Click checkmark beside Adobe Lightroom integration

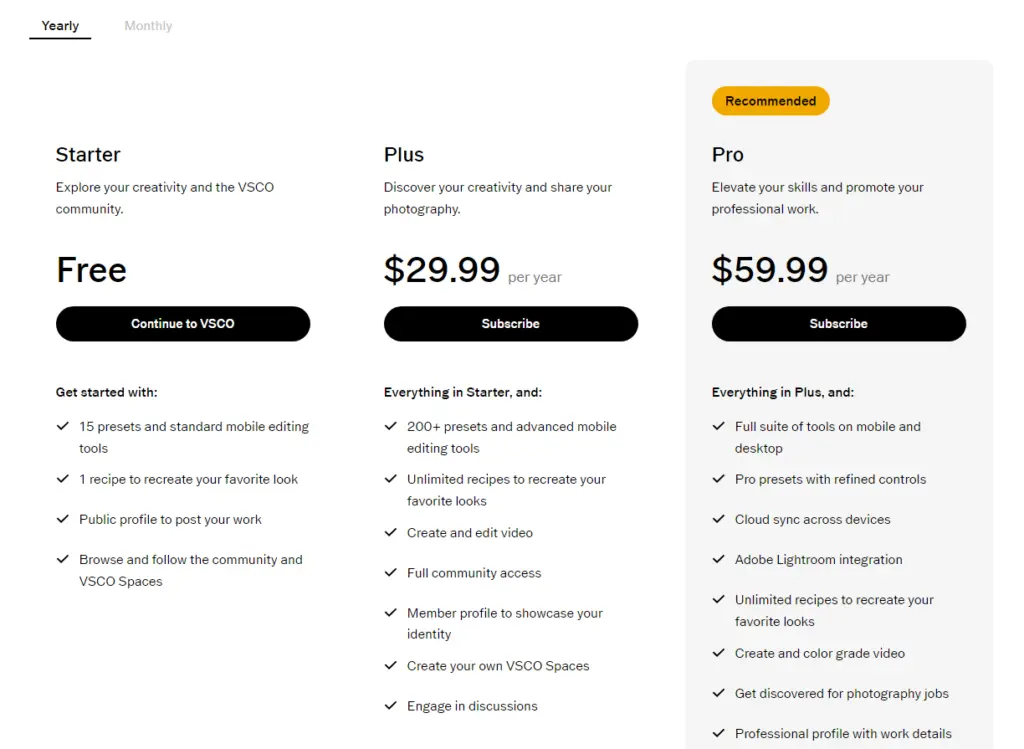pos(718,559)
